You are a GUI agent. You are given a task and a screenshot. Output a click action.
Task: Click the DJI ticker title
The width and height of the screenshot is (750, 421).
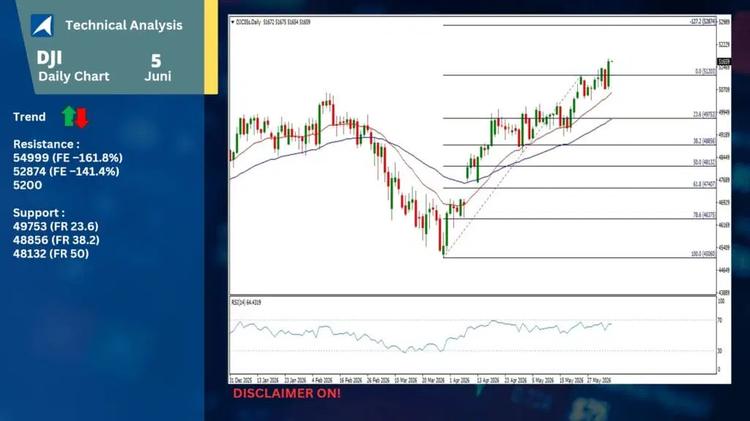tap(49, 58)
